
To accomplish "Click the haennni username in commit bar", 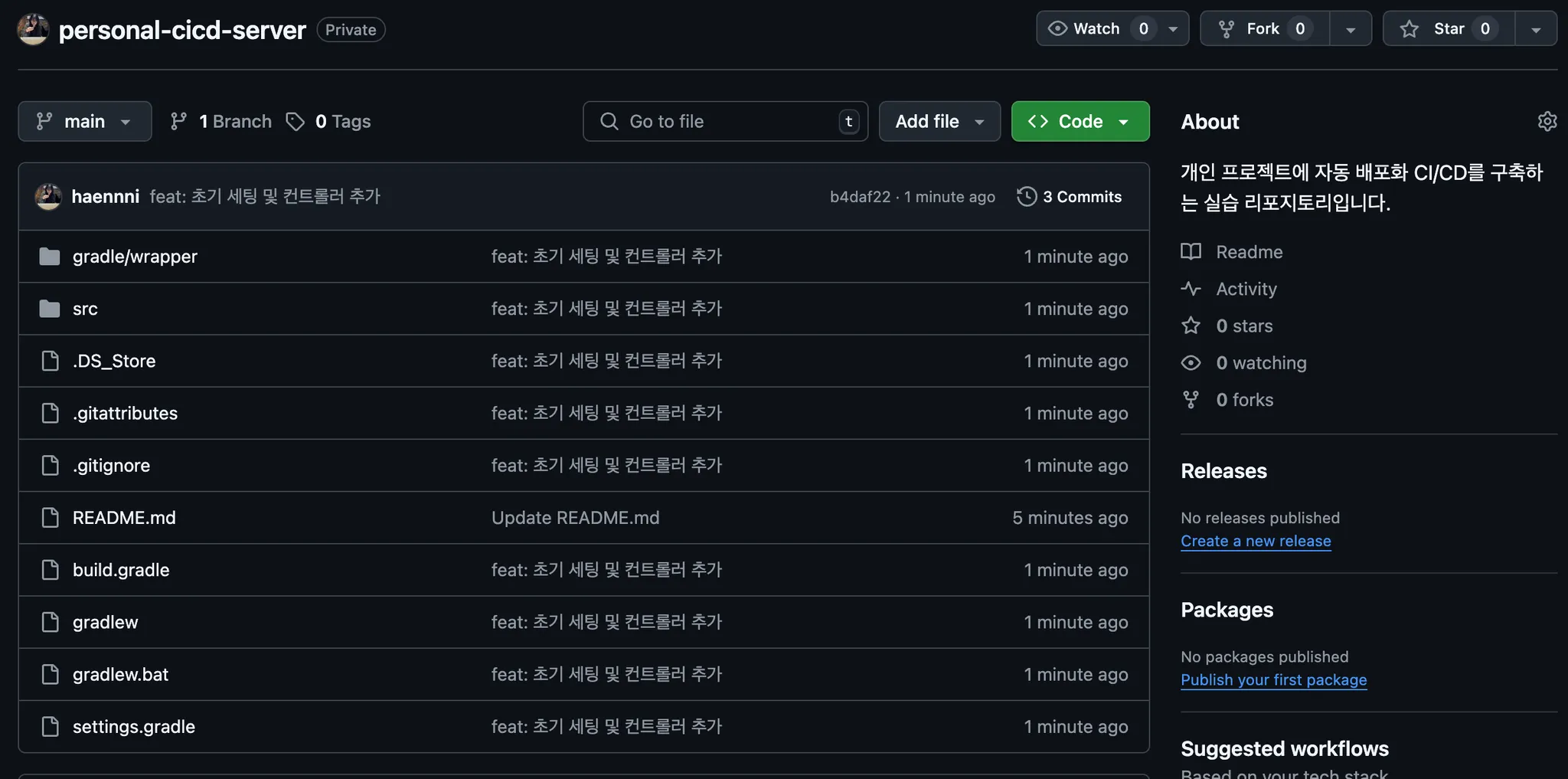I will [x=105, y=196].
